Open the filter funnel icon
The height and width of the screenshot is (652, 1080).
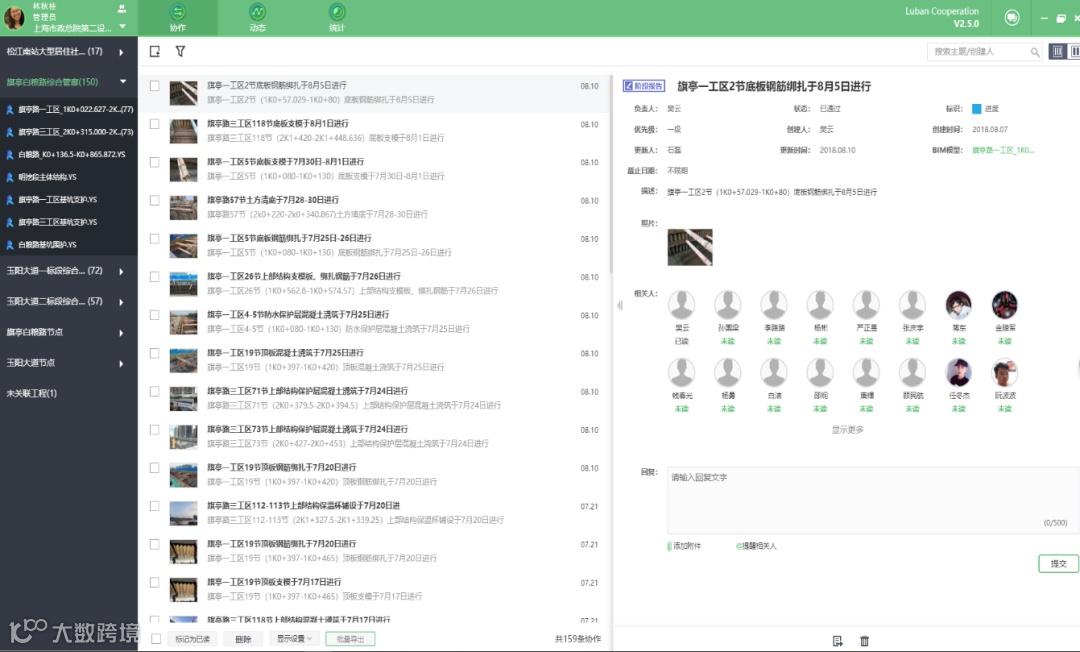(180, 52)
